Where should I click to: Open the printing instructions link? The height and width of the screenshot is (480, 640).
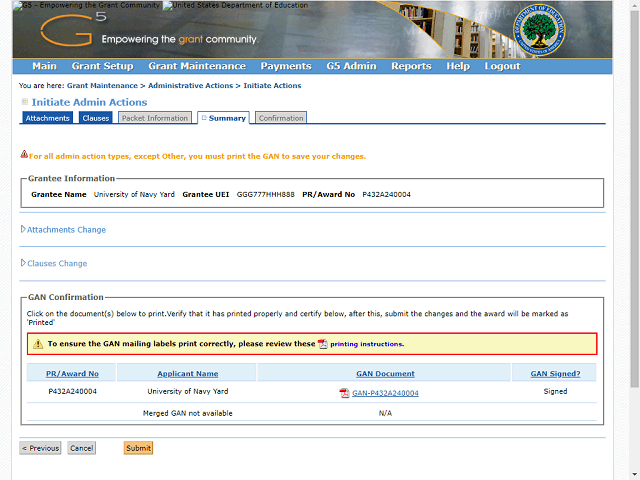pyautogui.click(x=367, y=344)
